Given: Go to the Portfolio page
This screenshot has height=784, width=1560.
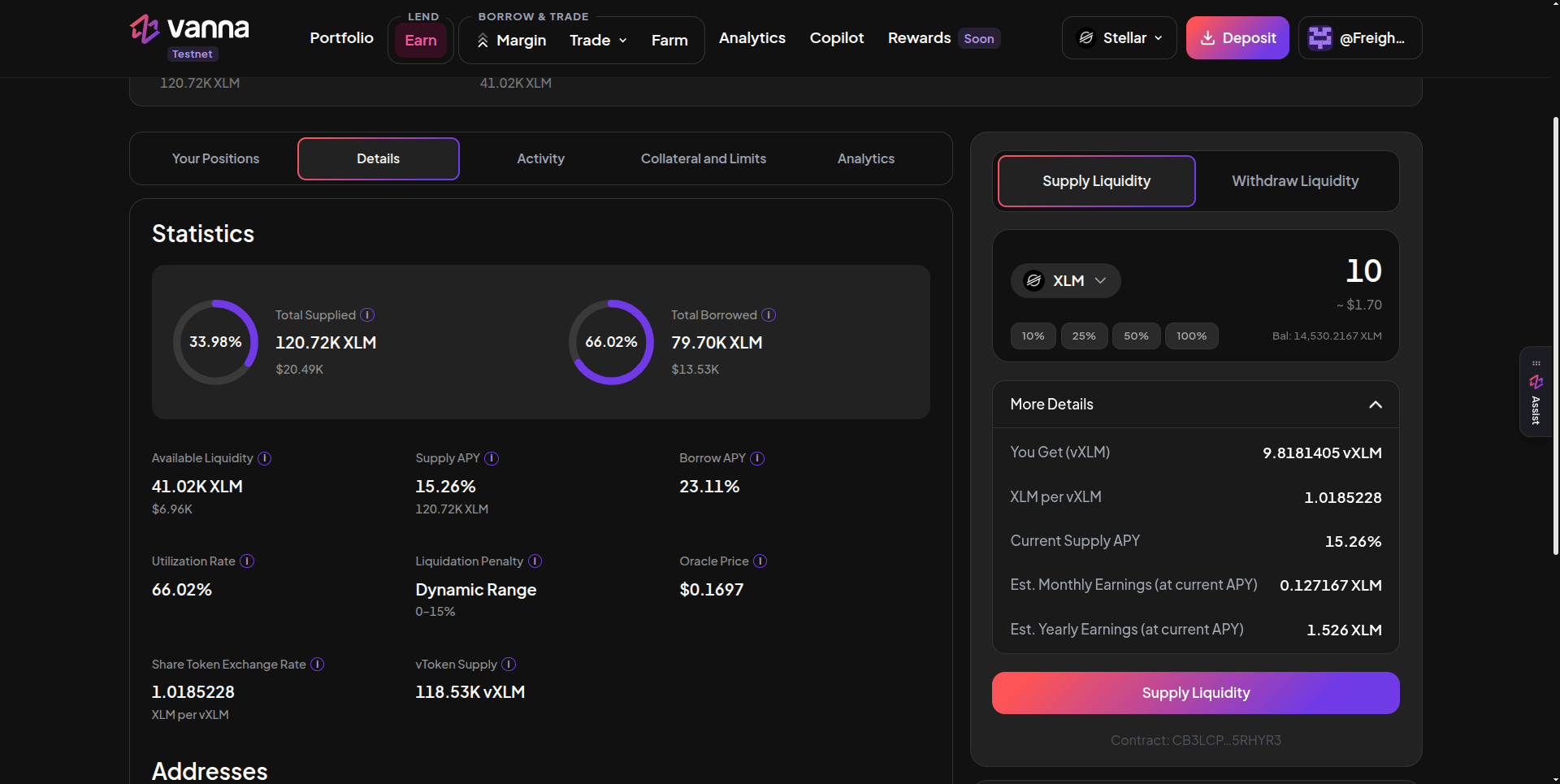Looking at the screenshot, I should click(x=342, y=38).
